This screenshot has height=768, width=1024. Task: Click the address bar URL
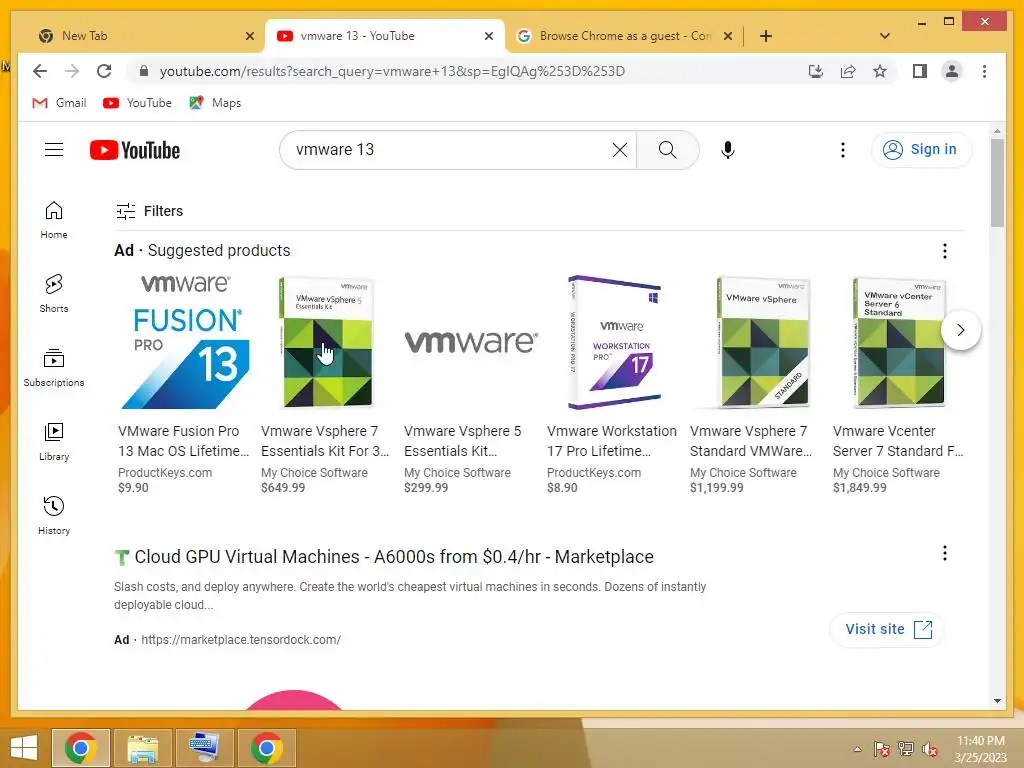tap(392, 71)
